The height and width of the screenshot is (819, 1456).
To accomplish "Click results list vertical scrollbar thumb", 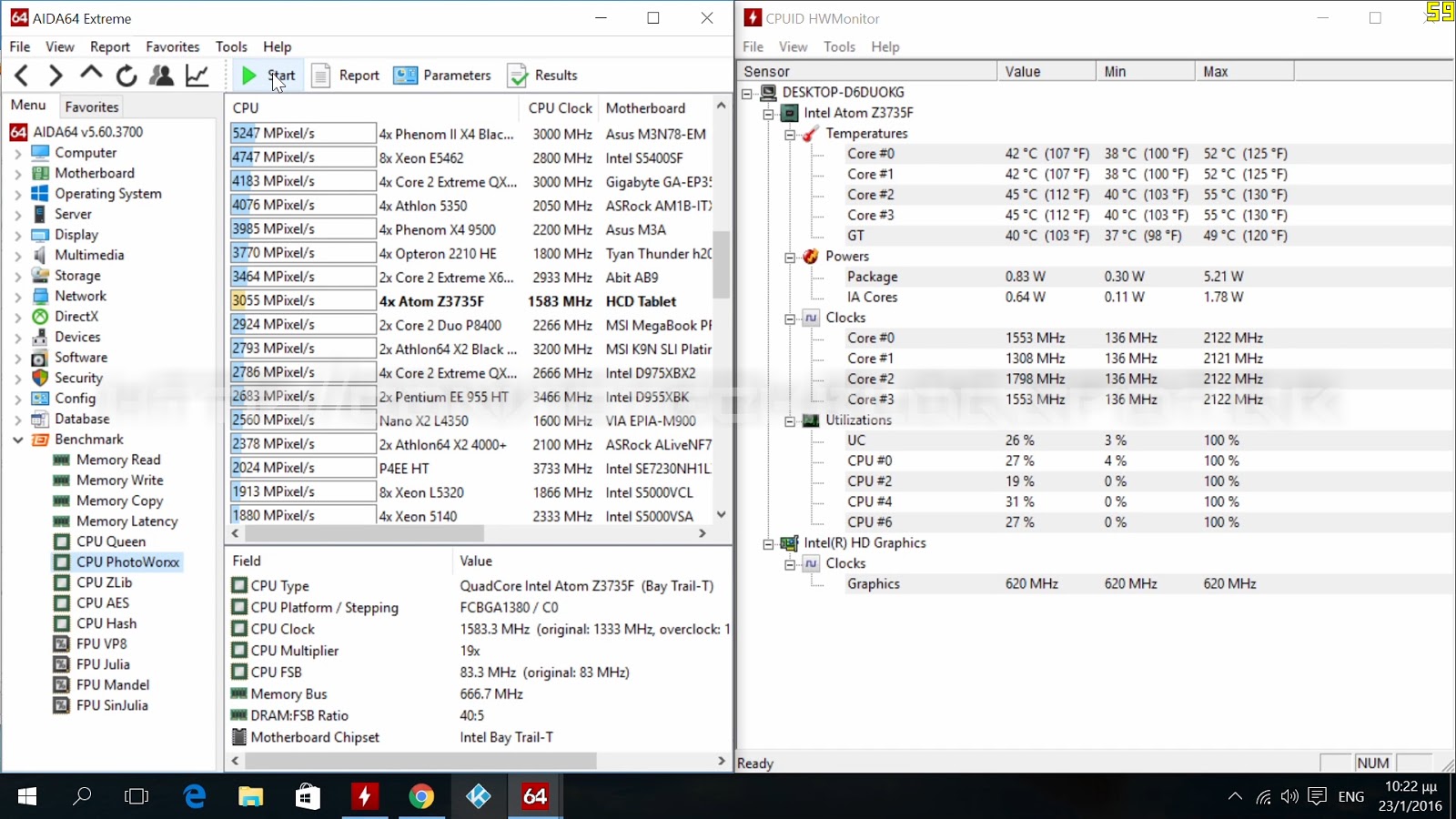I will pos(722,264).
